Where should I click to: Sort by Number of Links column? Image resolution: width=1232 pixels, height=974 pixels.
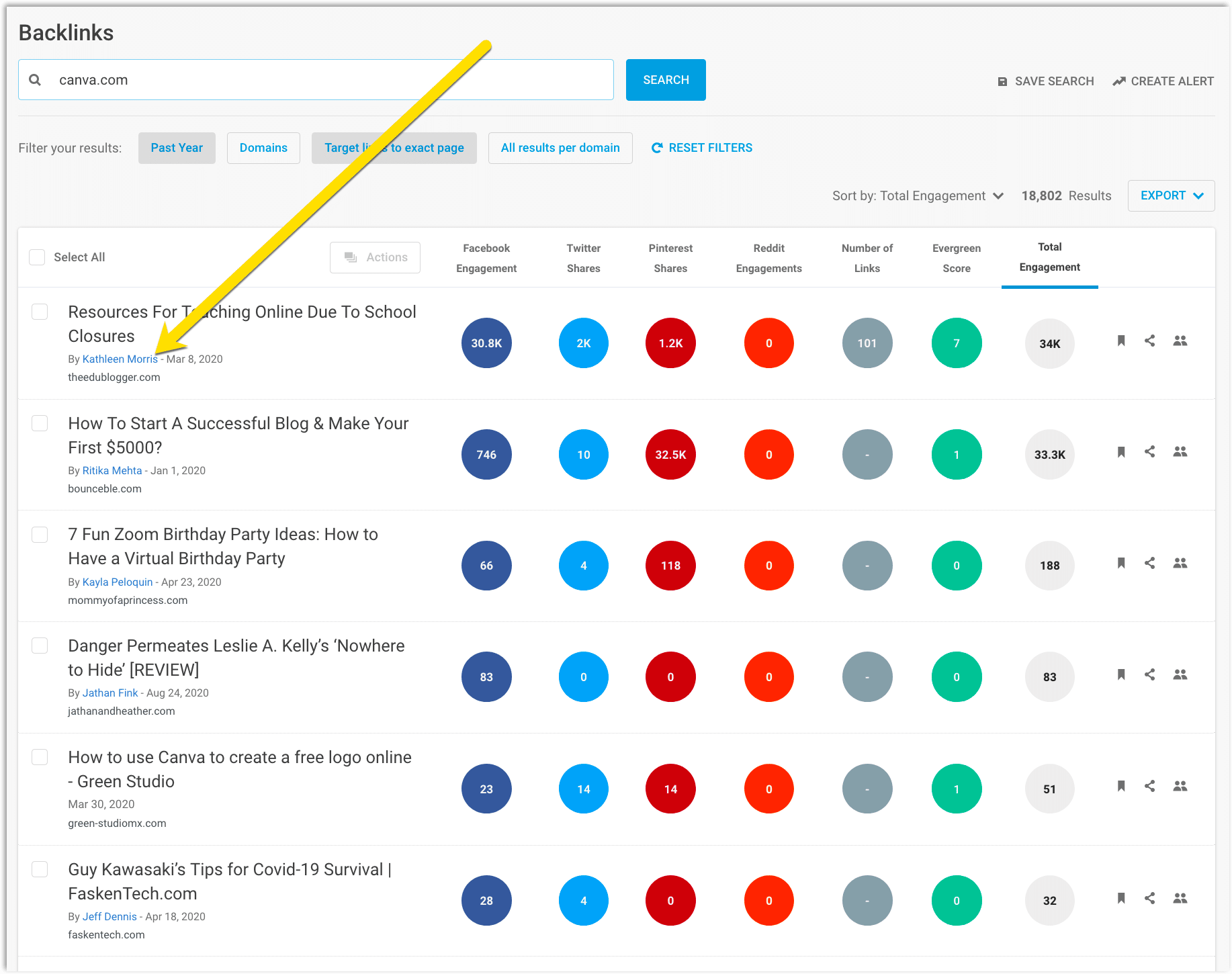(x=867, y=258)
